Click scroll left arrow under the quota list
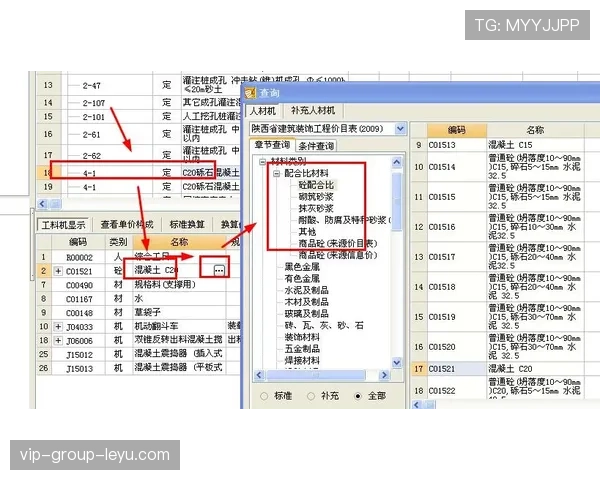 42,204
